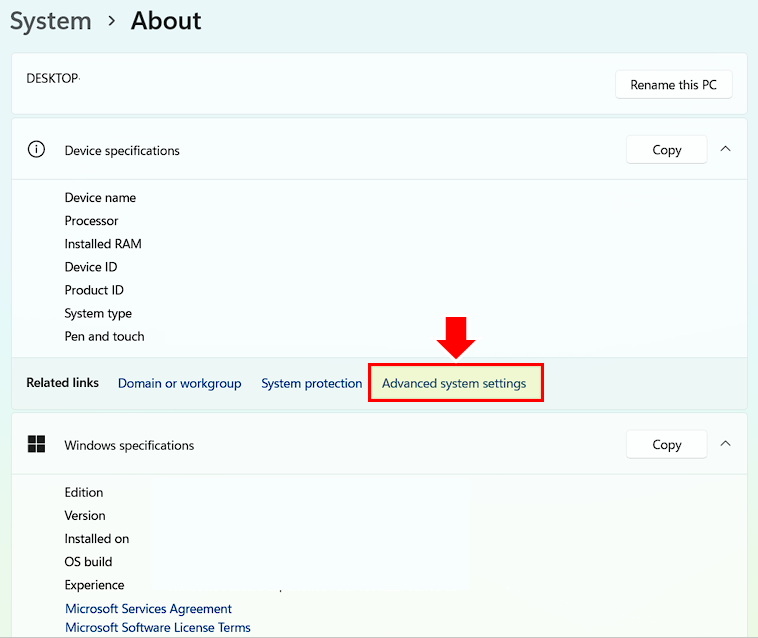
Task: Go back to System in breadcrumb
Action: pyautogui.click(x=51, y=21)
